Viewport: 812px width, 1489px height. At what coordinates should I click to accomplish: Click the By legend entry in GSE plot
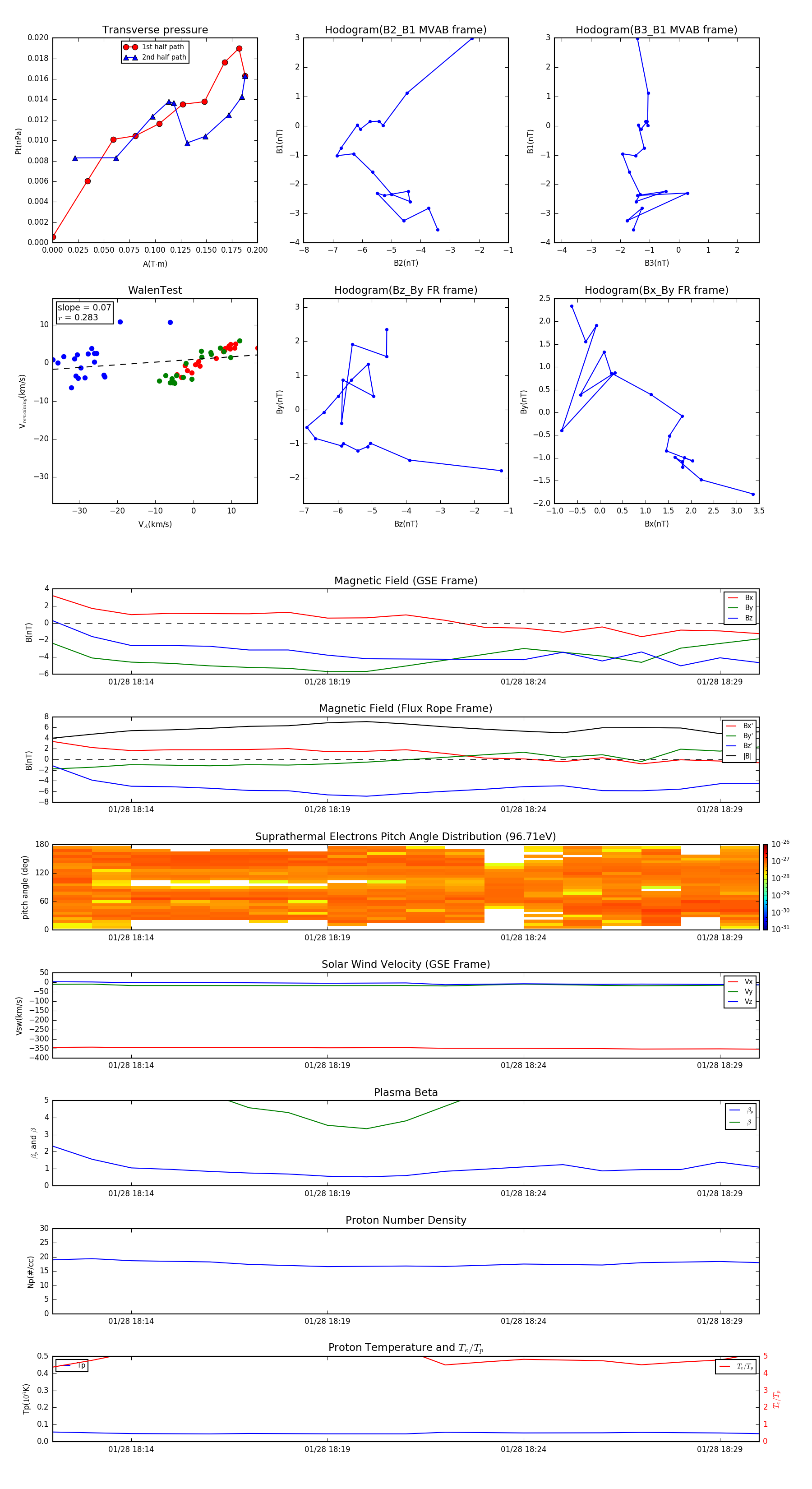(740, 607)
